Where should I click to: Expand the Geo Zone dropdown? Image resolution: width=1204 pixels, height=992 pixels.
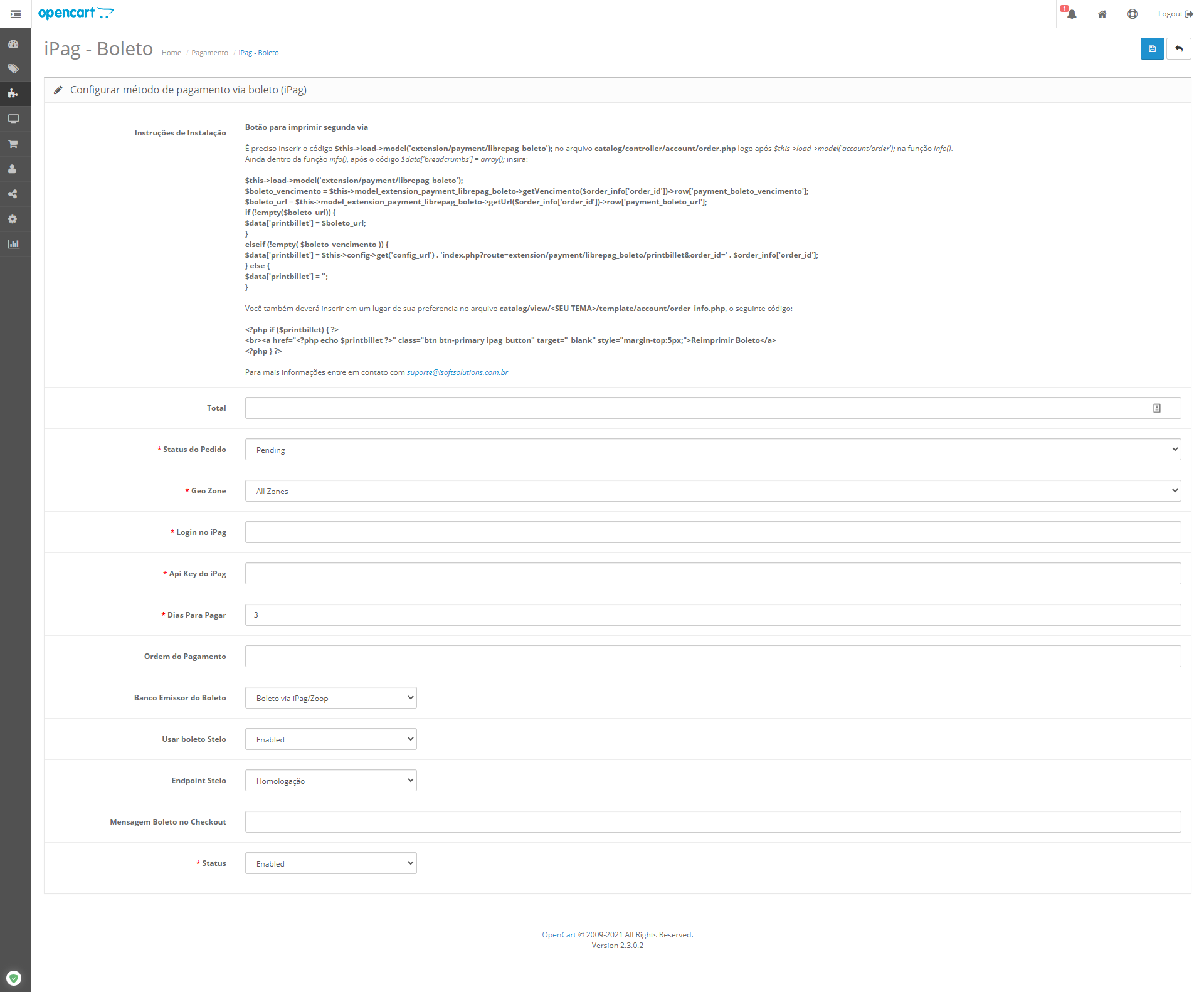(x=712, y=491)
